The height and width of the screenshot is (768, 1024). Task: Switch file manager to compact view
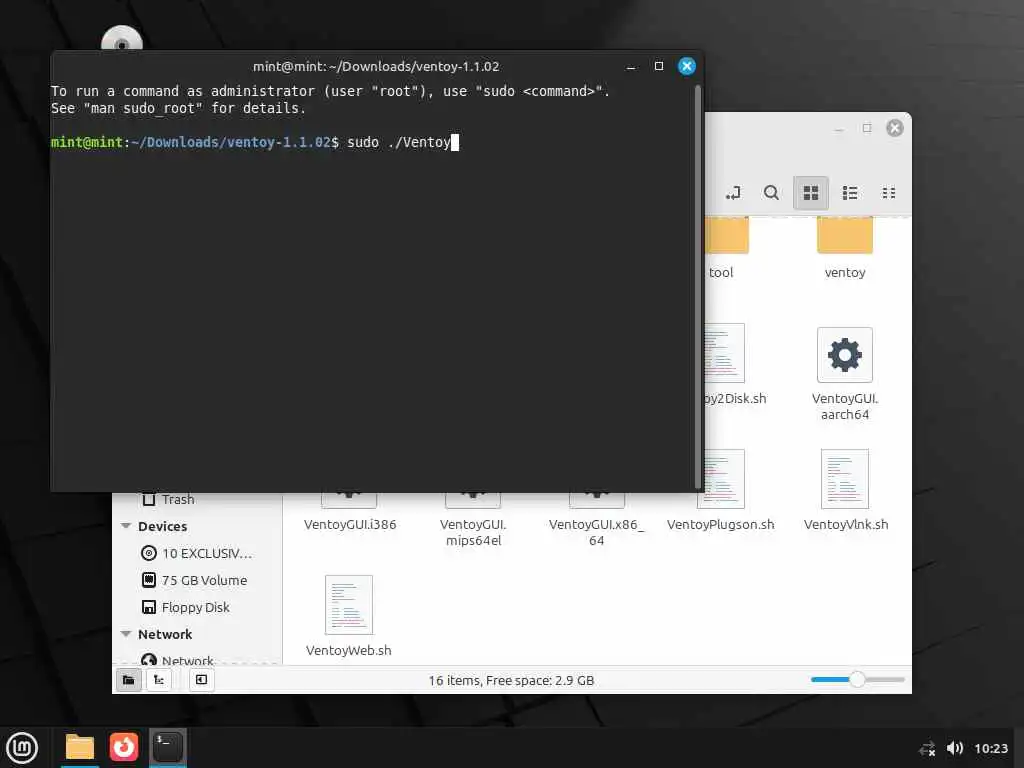889,193
